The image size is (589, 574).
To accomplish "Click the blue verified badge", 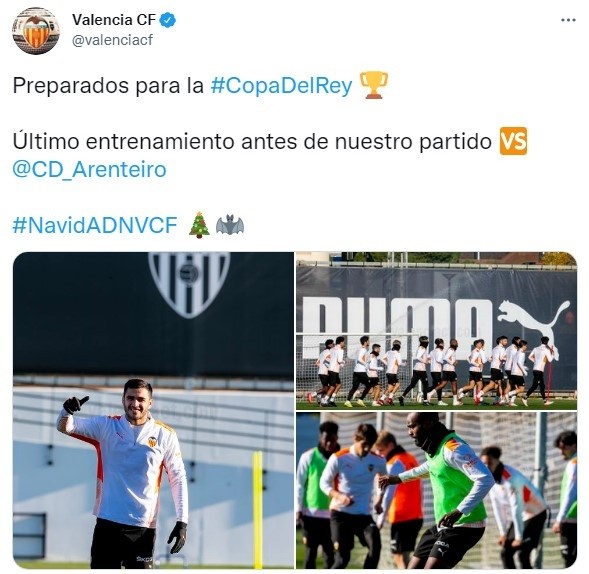I will pos(168,20).
